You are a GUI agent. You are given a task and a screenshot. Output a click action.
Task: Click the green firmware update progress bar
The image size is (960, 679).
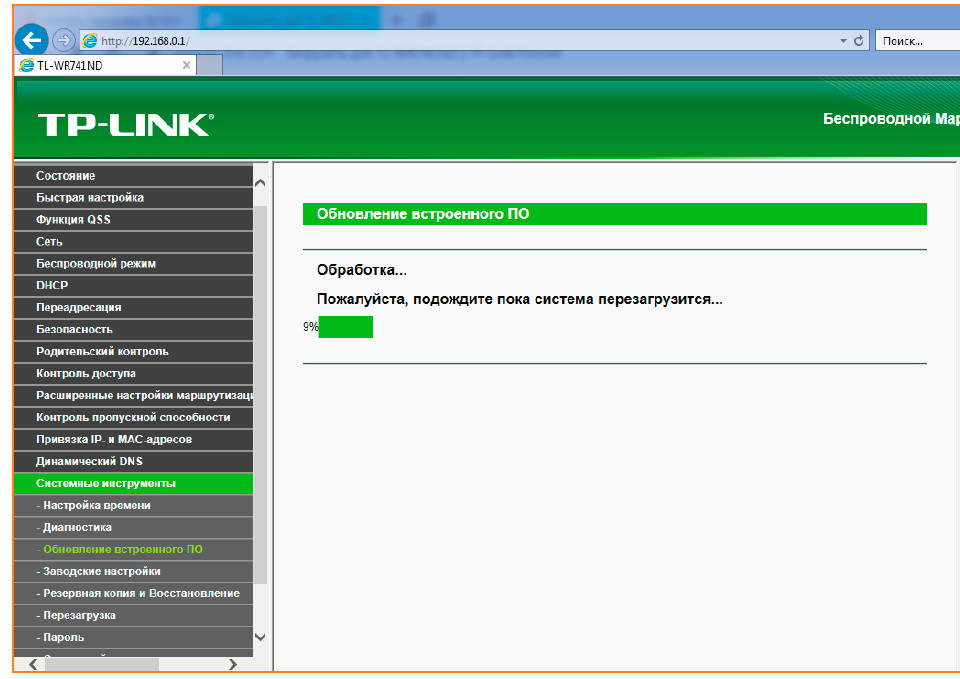click(346, 327)
